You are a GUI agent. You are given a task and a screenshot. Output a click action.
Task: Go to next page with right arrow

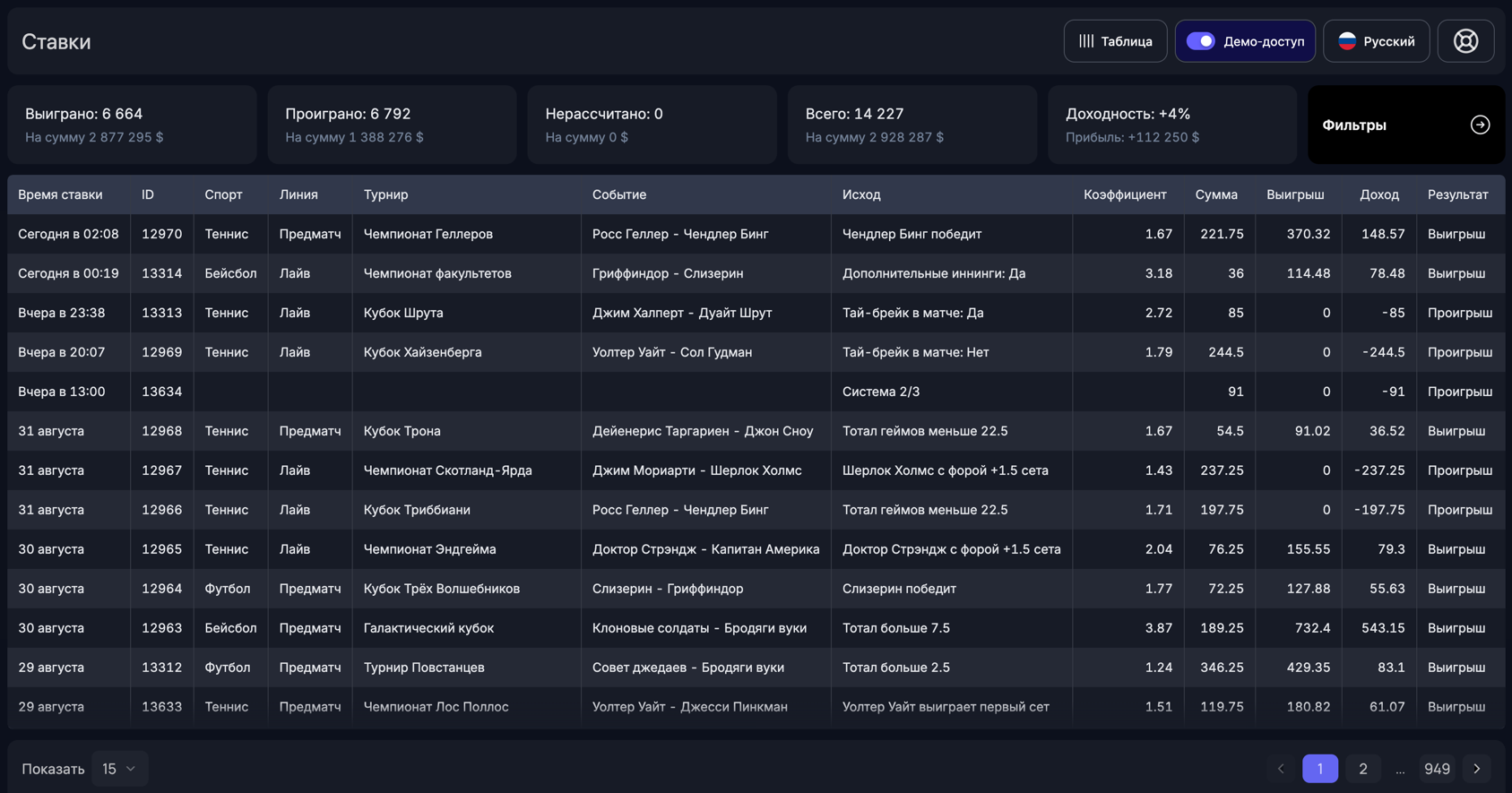[x=1477, y=769]
